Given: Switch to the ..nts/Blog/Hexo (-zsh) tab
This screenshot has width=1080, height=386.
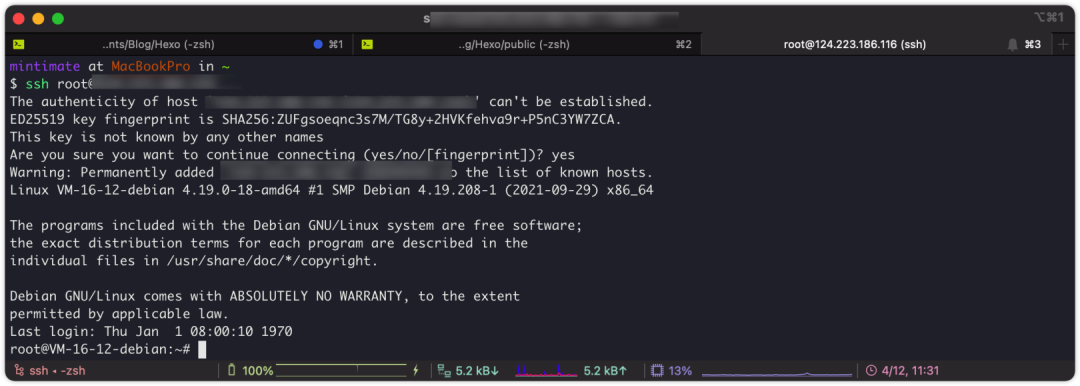Looking at the screenshot, I should (x=179, y=45).
